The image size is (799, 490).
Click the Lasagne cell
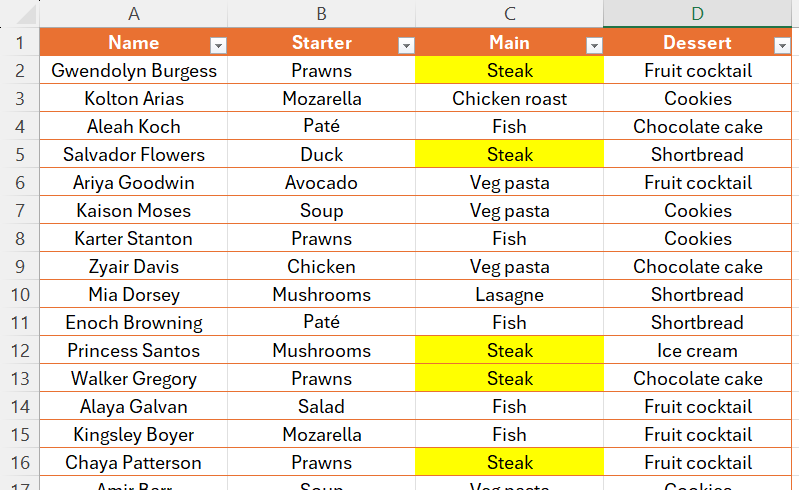click(x=509, y=295)
